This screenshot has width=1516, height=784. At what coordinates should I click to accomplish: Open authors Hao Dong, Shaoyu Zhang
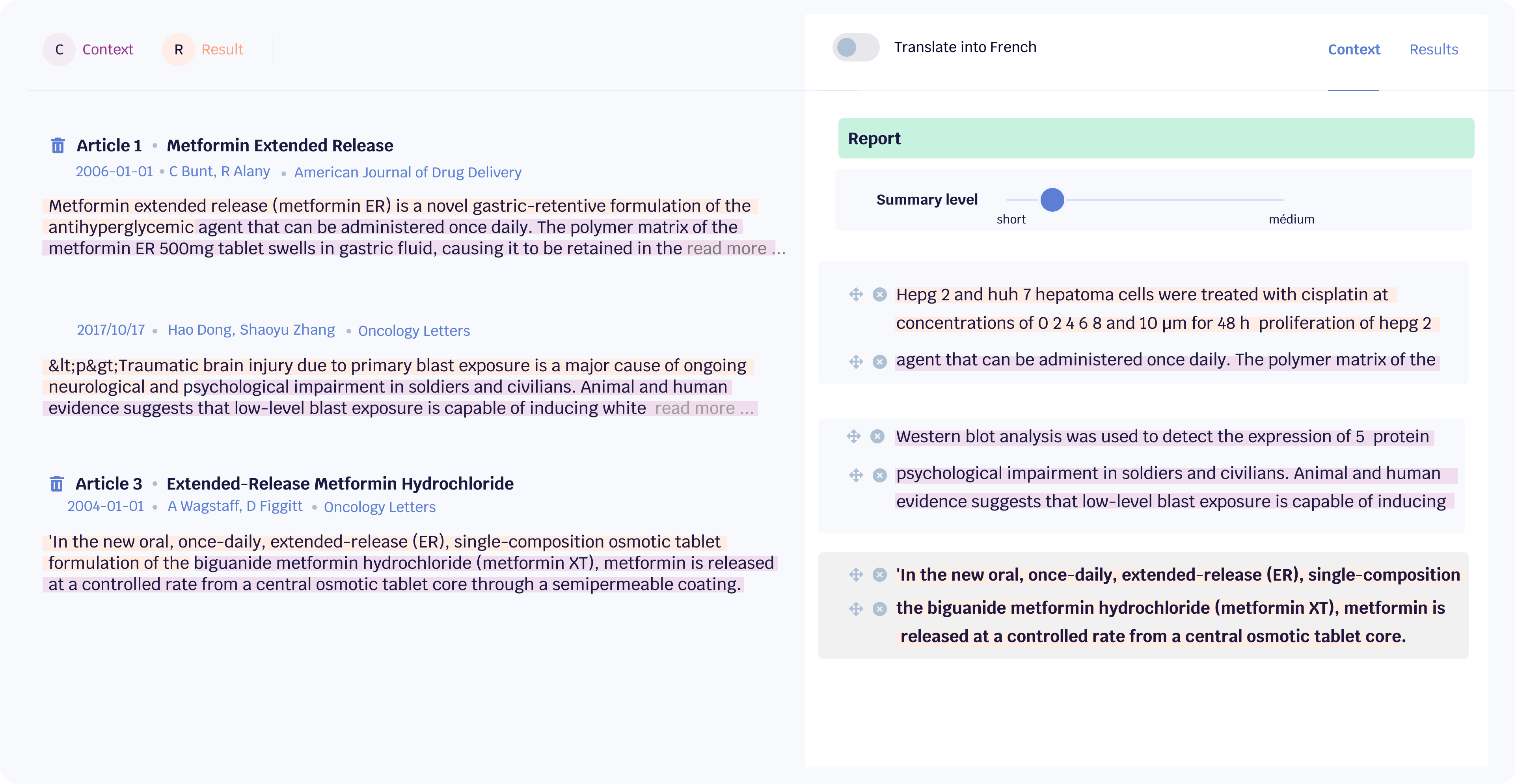point(251,330)
